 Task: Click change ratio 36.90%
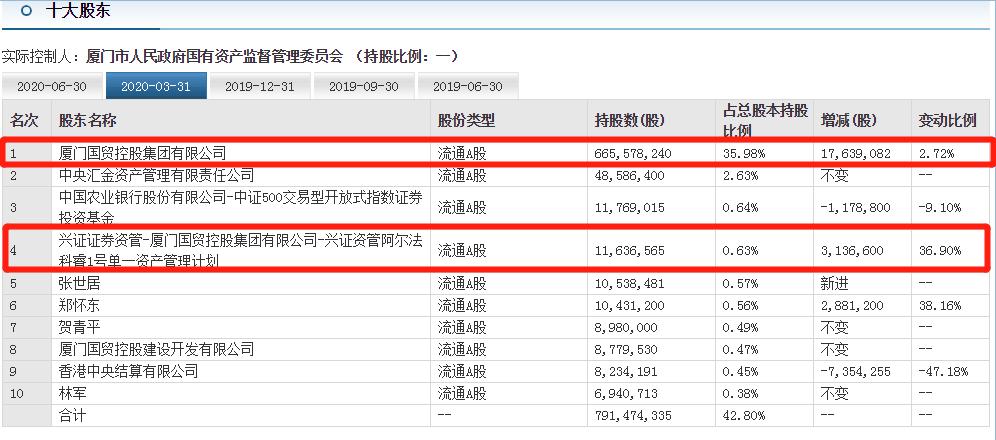click(939, 251)
